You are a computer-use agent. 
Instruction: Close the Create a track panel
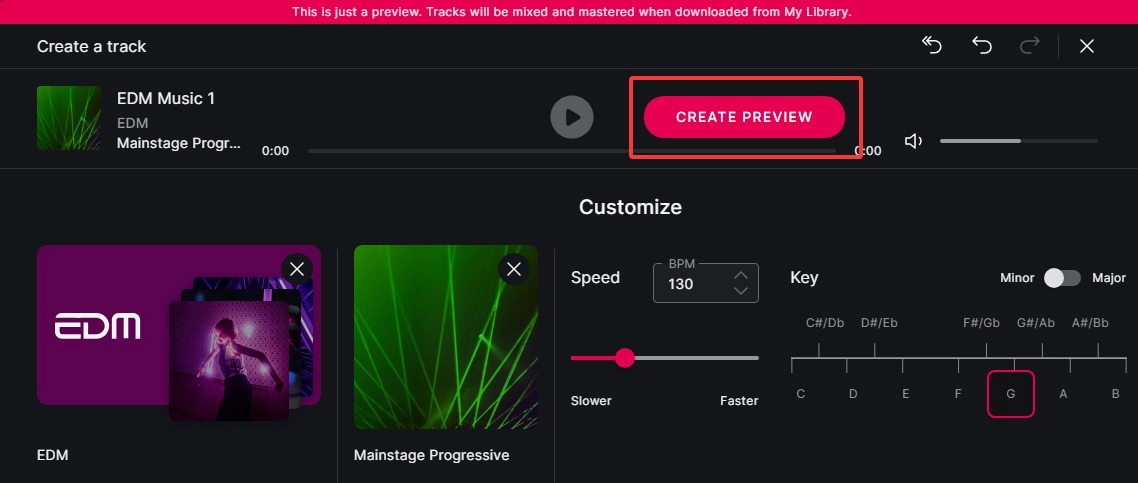(x=1086, y=46)
